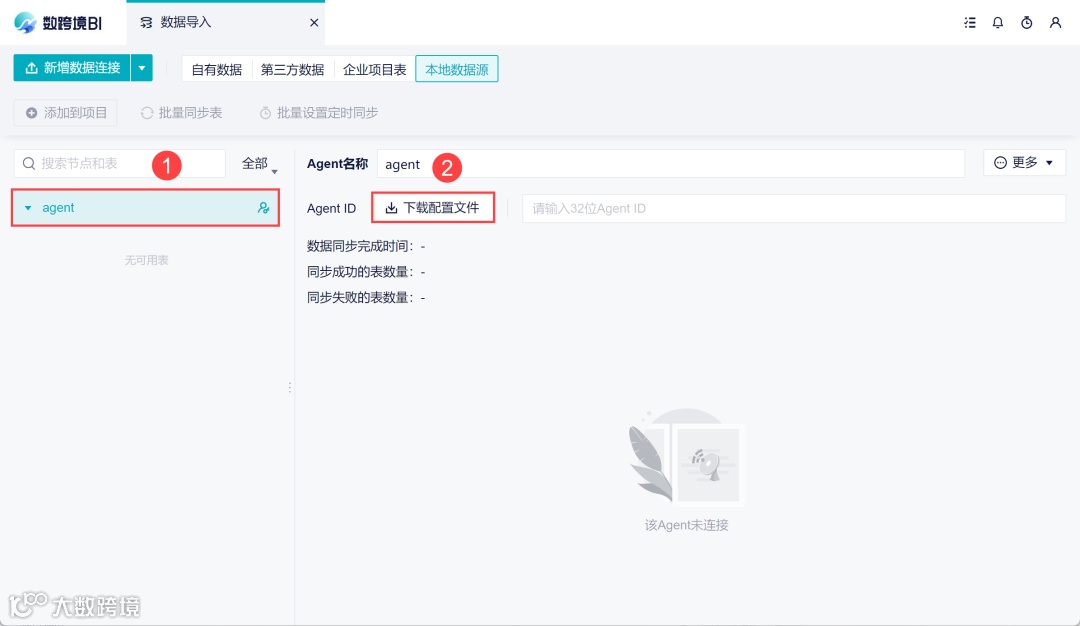Click the authorization icon beside agent node
This screenshot has height=626, width=1080.
pyautogui.click(x=262, y=207)
